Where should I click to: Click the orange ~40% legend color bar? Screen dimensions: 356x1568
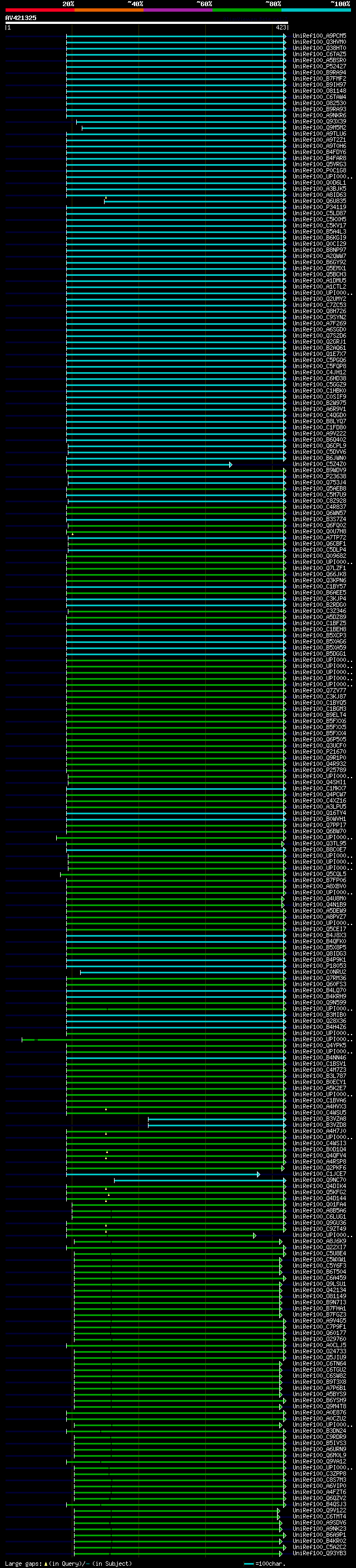pos(109,10)
